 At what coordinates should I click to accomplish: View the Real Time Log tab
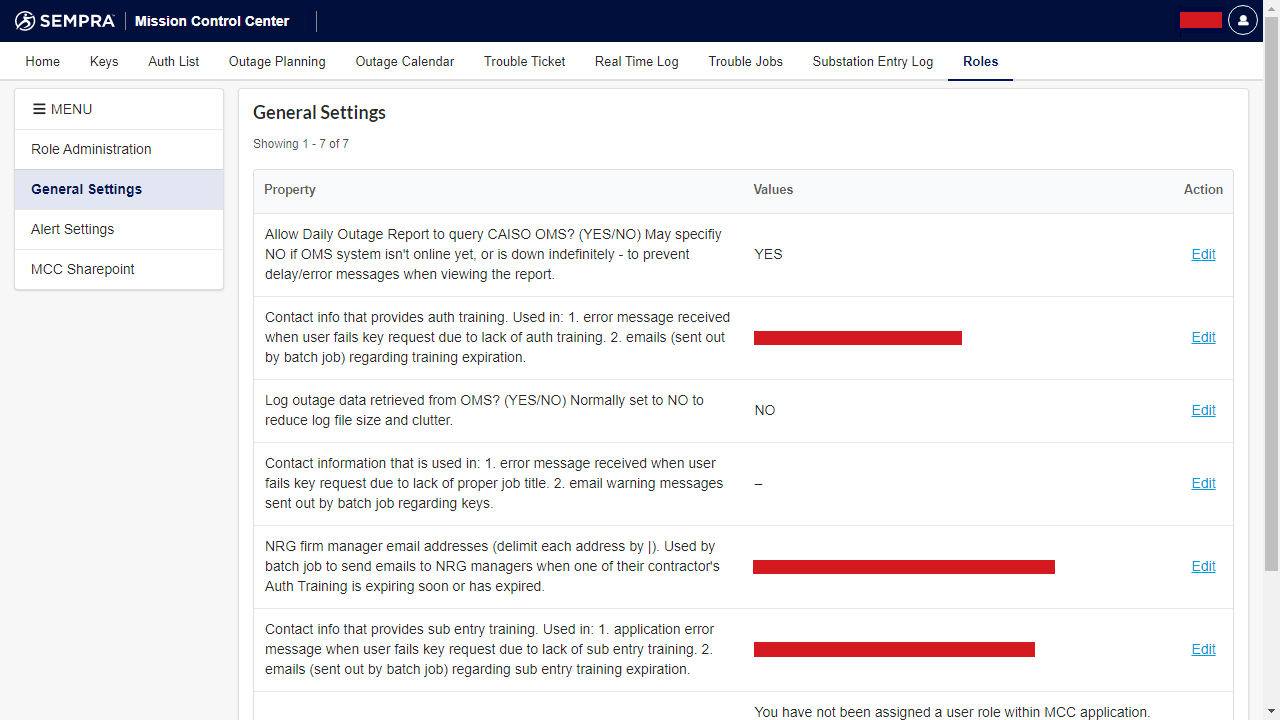(x=637, y=61)
